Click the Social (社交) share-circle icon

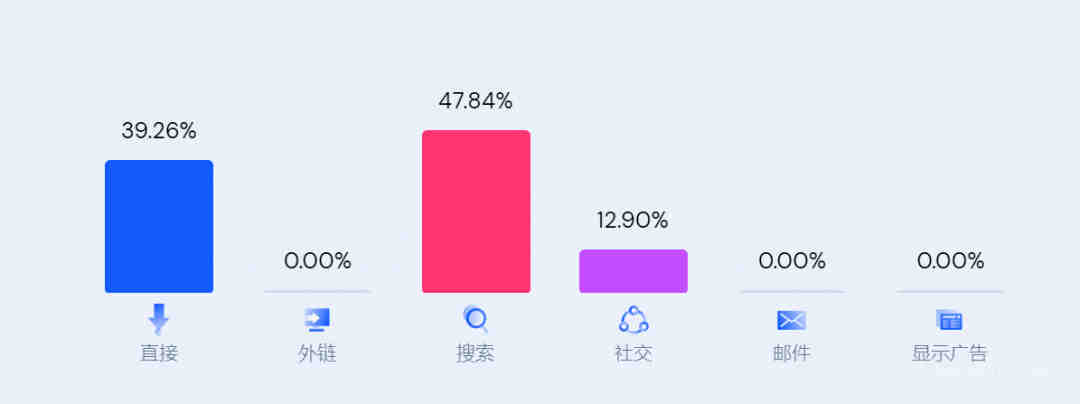(634, 319)
